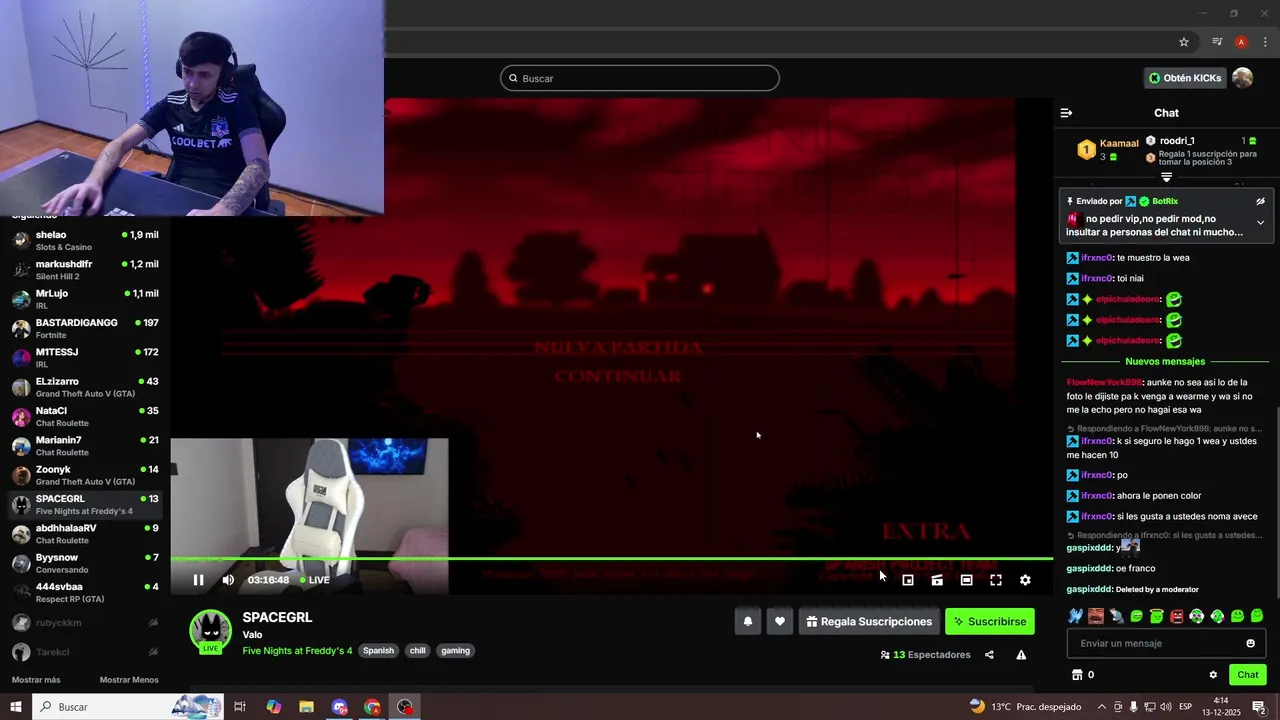Viewport: 1280px width, 720px height.
Task: Pause the stream video
Action: (x=198, y=580)
